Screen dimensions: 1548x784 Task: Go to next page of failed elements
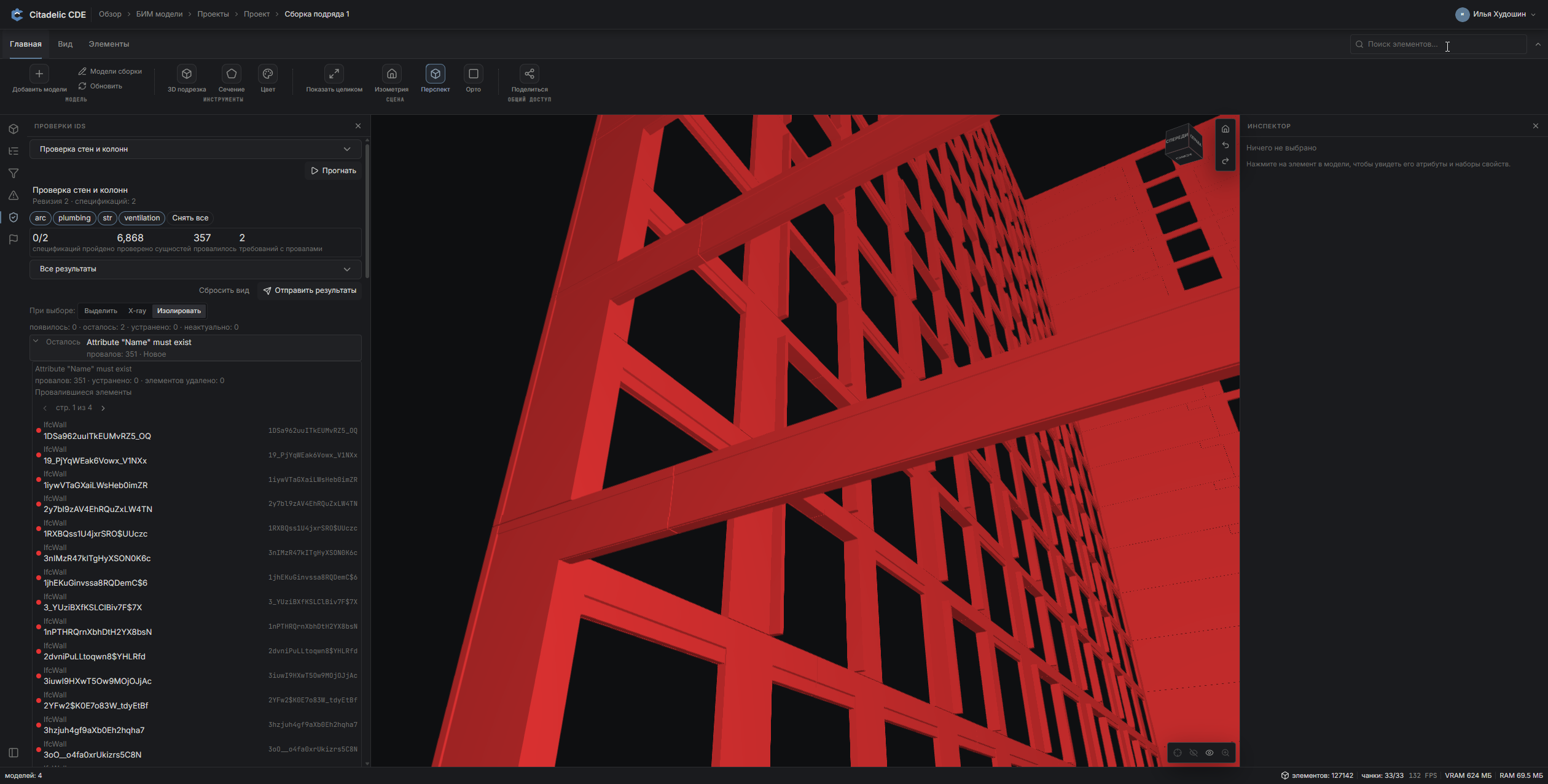[x=103, y=408]
